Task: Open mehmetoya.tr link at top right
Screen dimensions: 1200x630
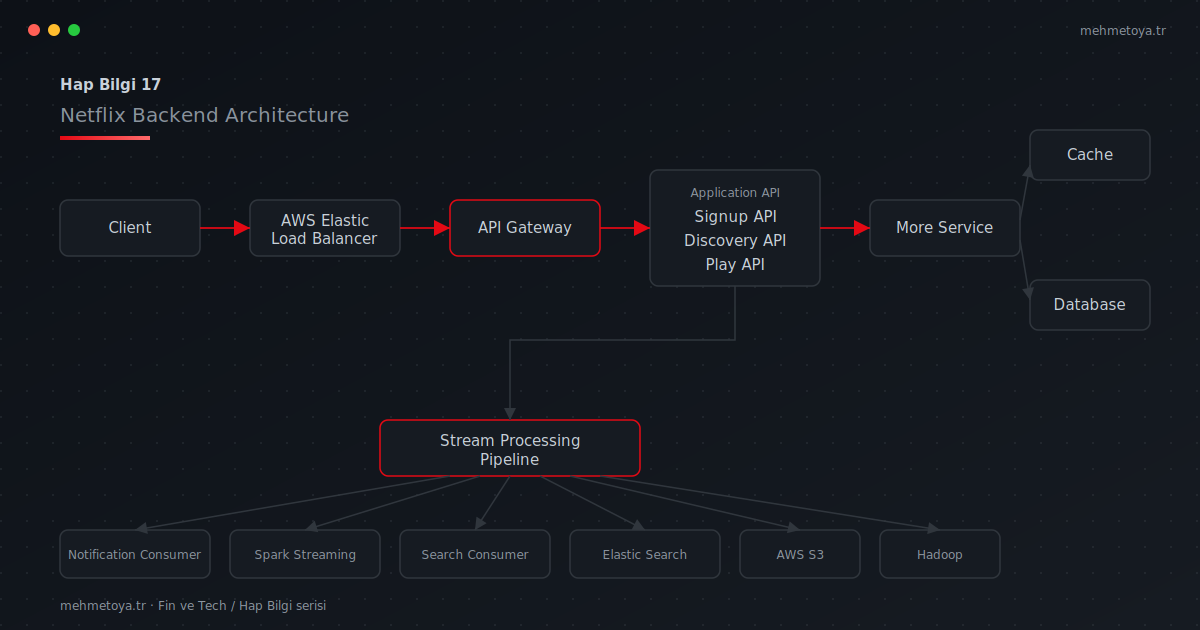Action: pyautogui.click(x=1123, y=30)
